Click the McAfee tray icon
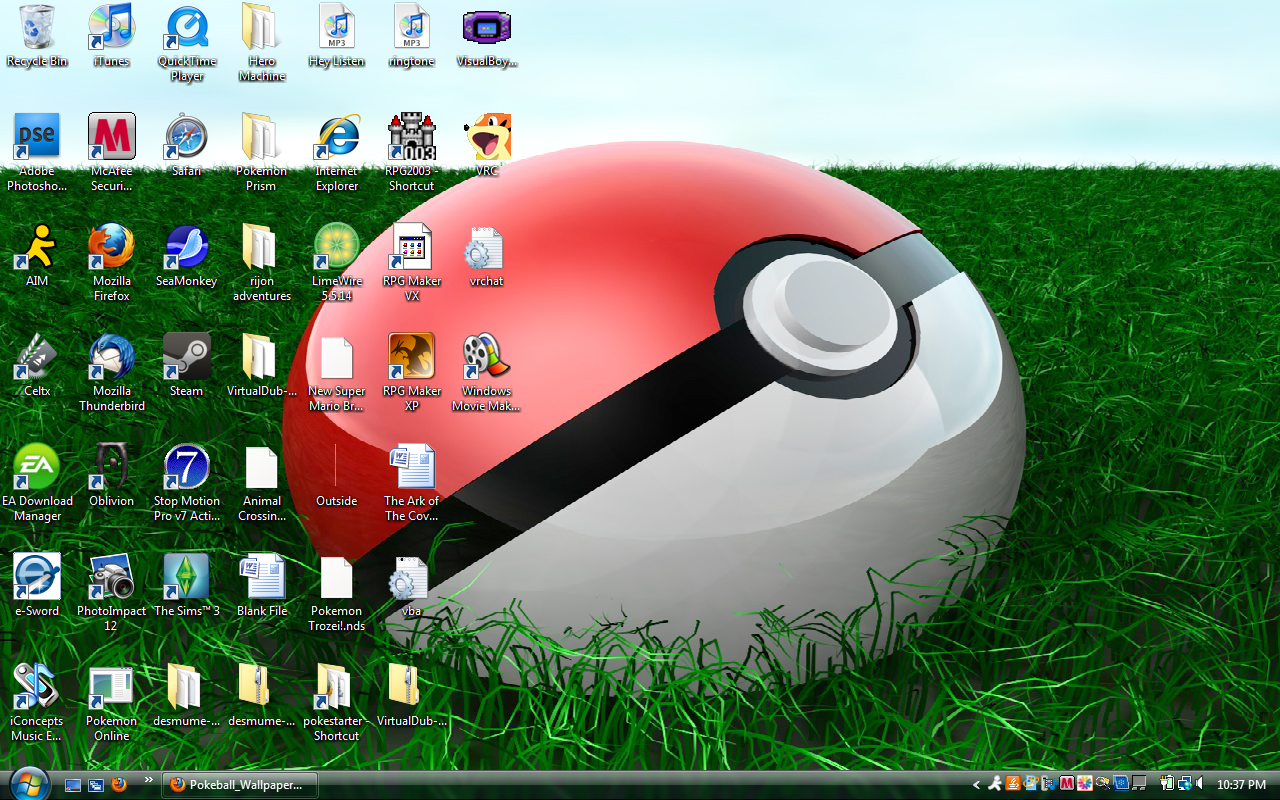Image resolution: width=1280 pixels, height=800 pixels. 1067,784
